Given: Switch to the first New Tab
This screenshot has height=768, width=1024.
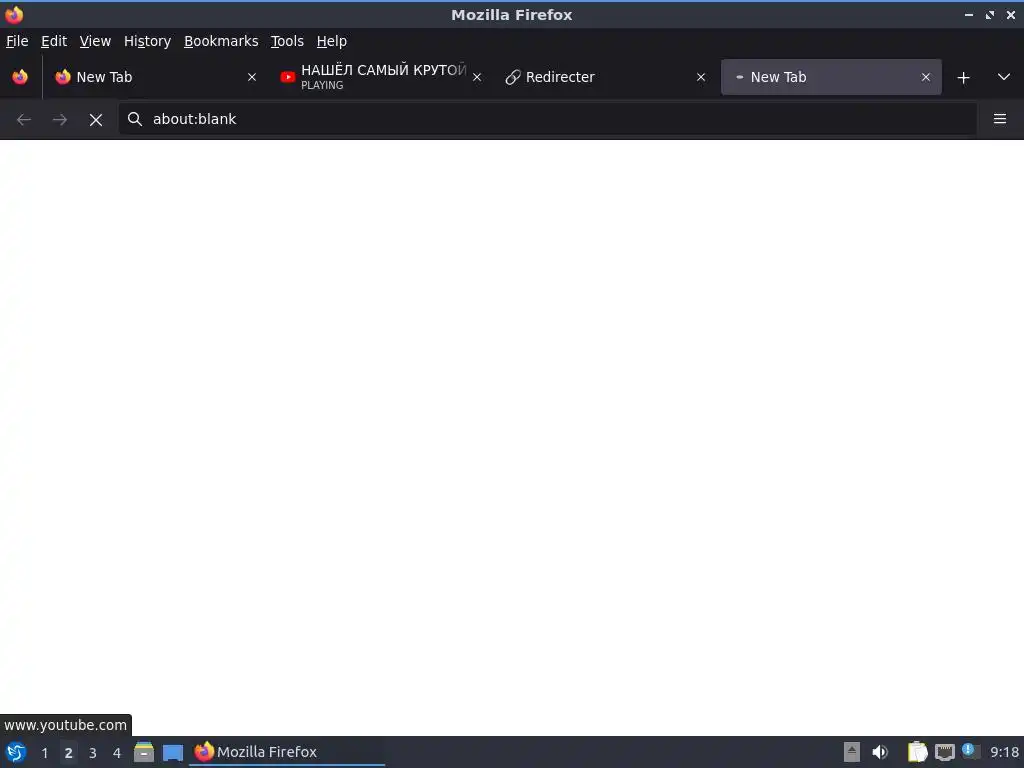Looking at the screenshot, I should pos(157,77).
